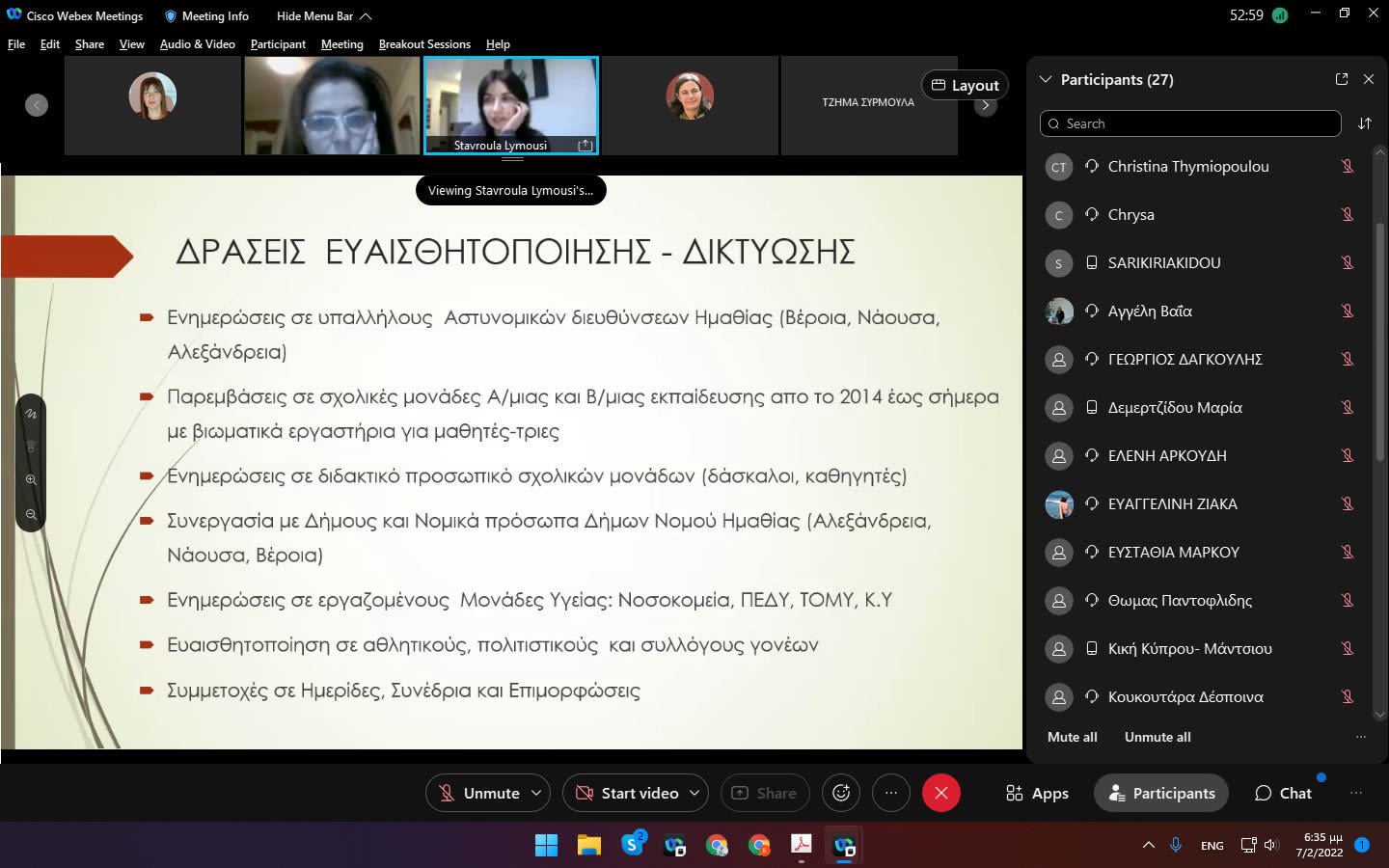This screenshot has width=1389, height=868.
Task: Click ΕΥΑΓΓΕΛΙΝΗ ΖΙΑΚΑ profile picture
Action: click(x=1059, y=504)
